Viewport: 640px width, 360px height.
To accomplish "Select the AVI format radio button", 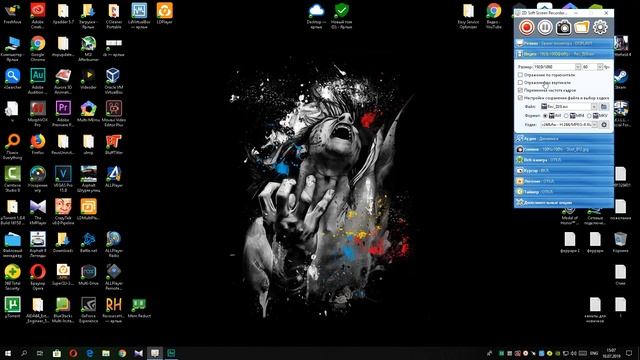I will tap(545, 116).
